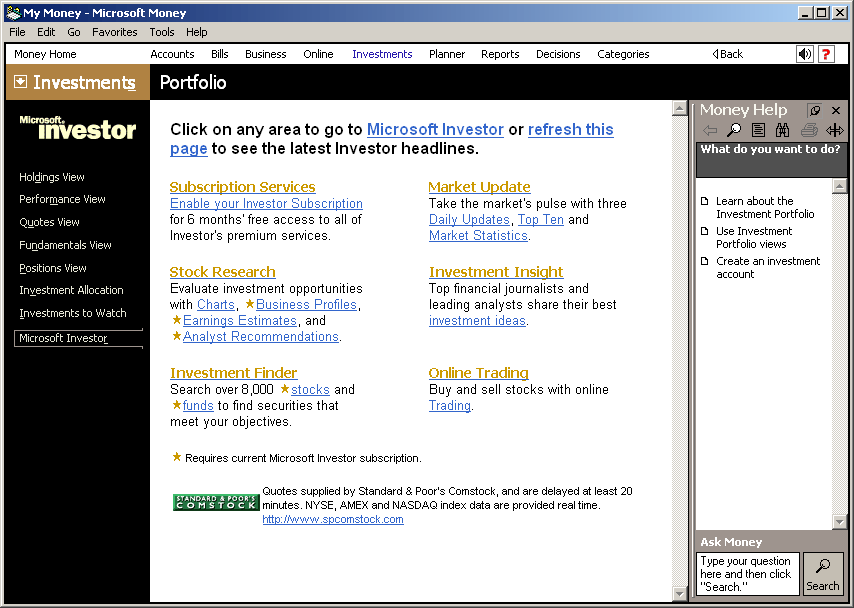The height and width of the screenshot is (608, 854).
Task: Select the Investments navigation item
Action: (382, 54)
